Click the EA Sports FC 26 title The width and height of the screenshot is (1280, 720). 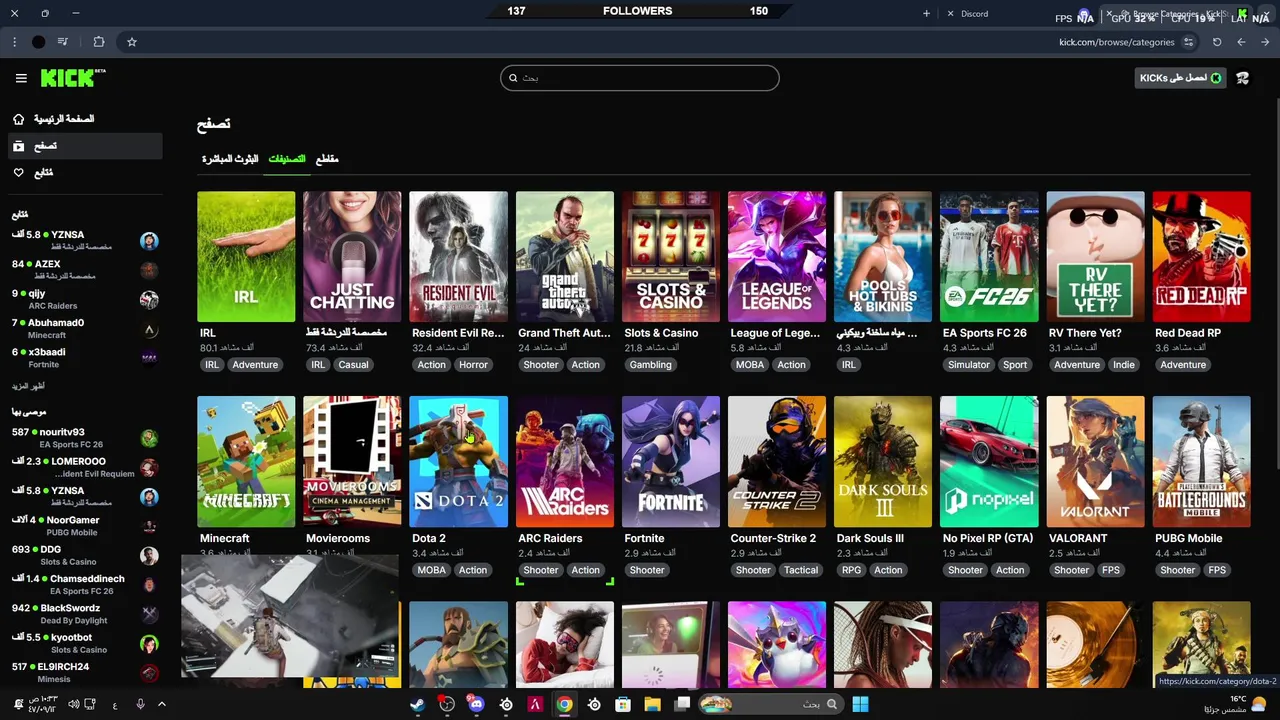984,333
